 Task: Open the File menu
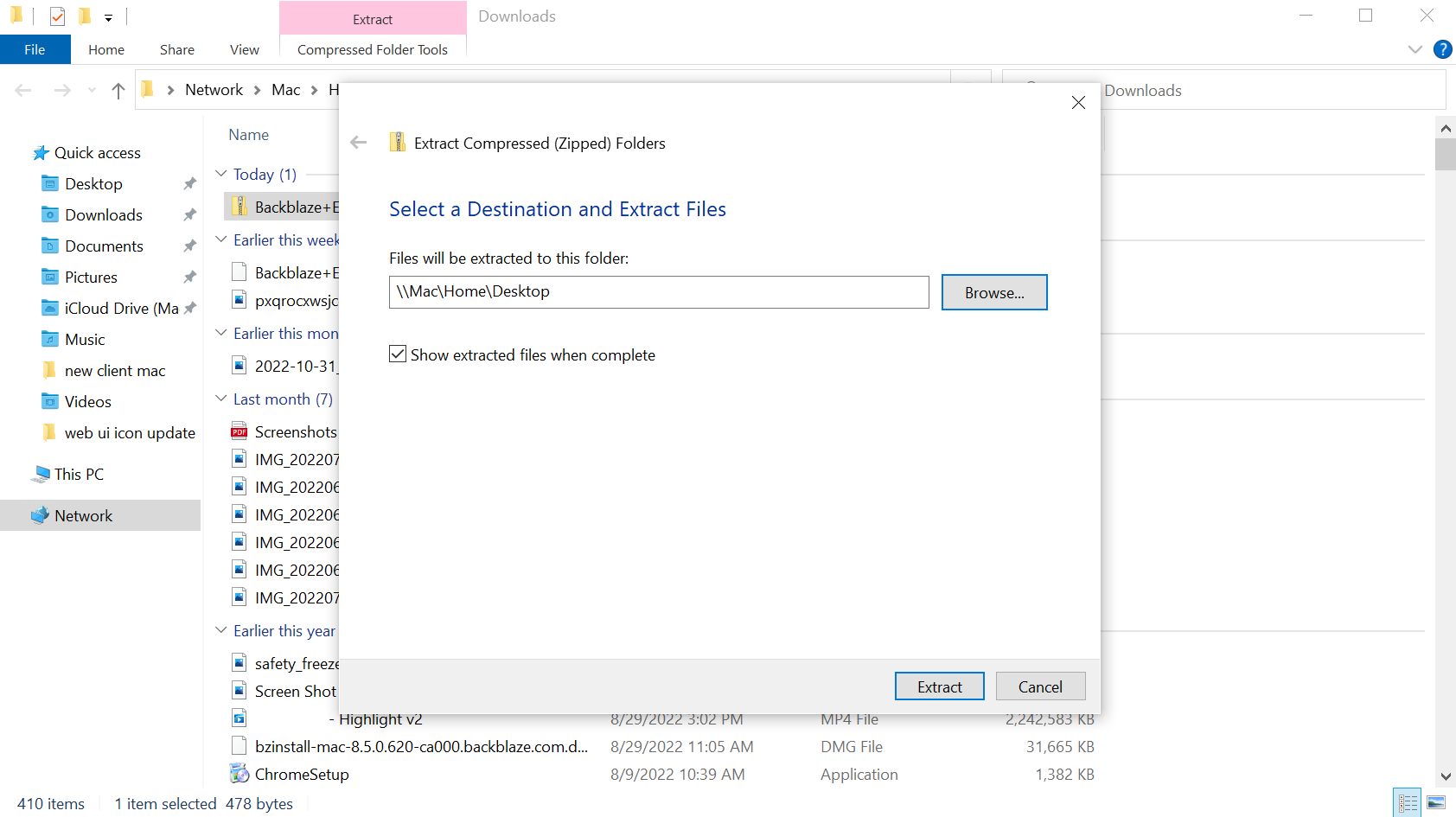click(x=35, y=49)
